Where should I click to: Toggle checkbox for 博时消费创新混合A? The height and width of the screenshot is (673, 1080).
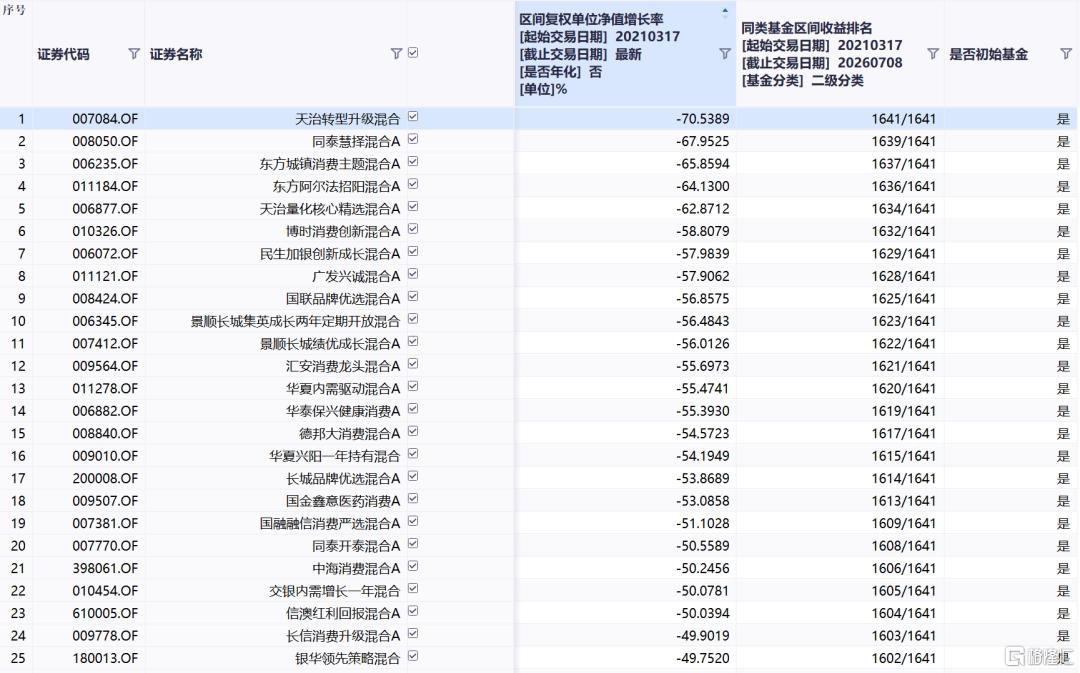coord(413,229)
